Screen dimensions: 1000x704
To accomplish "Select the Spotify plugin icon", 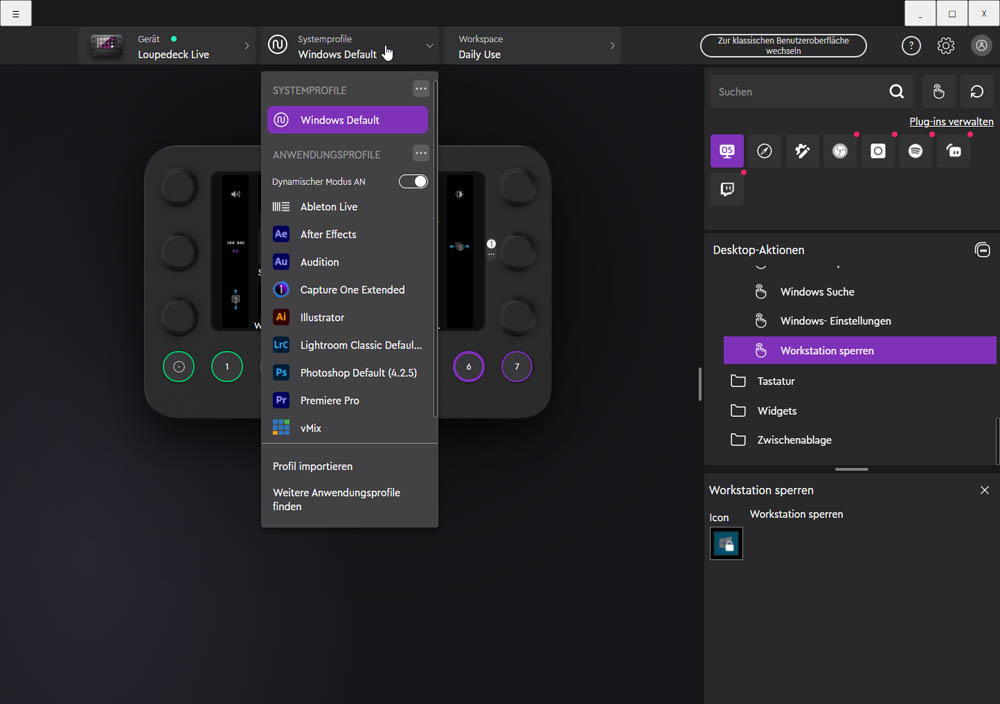I will pos(915,151).
